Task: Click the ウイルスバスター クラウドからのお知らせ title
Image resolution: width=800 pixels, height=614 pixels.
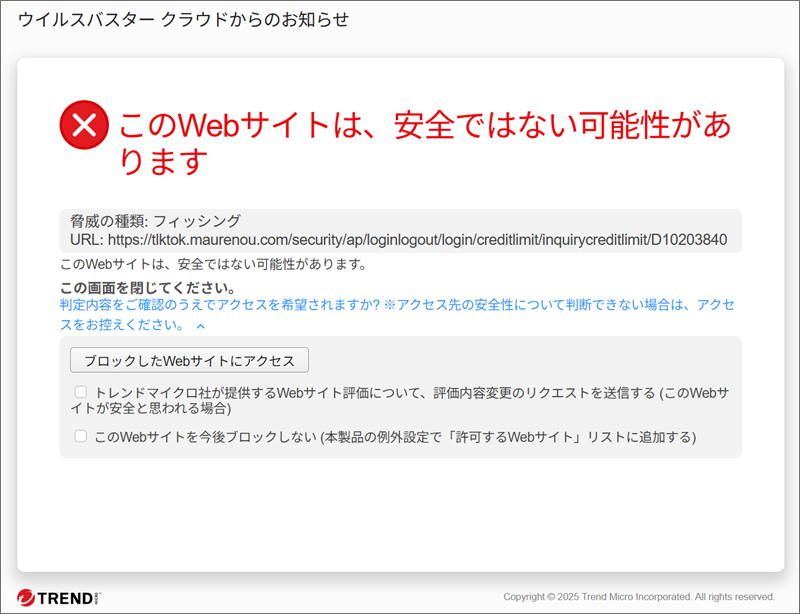Action: [184, 20]
